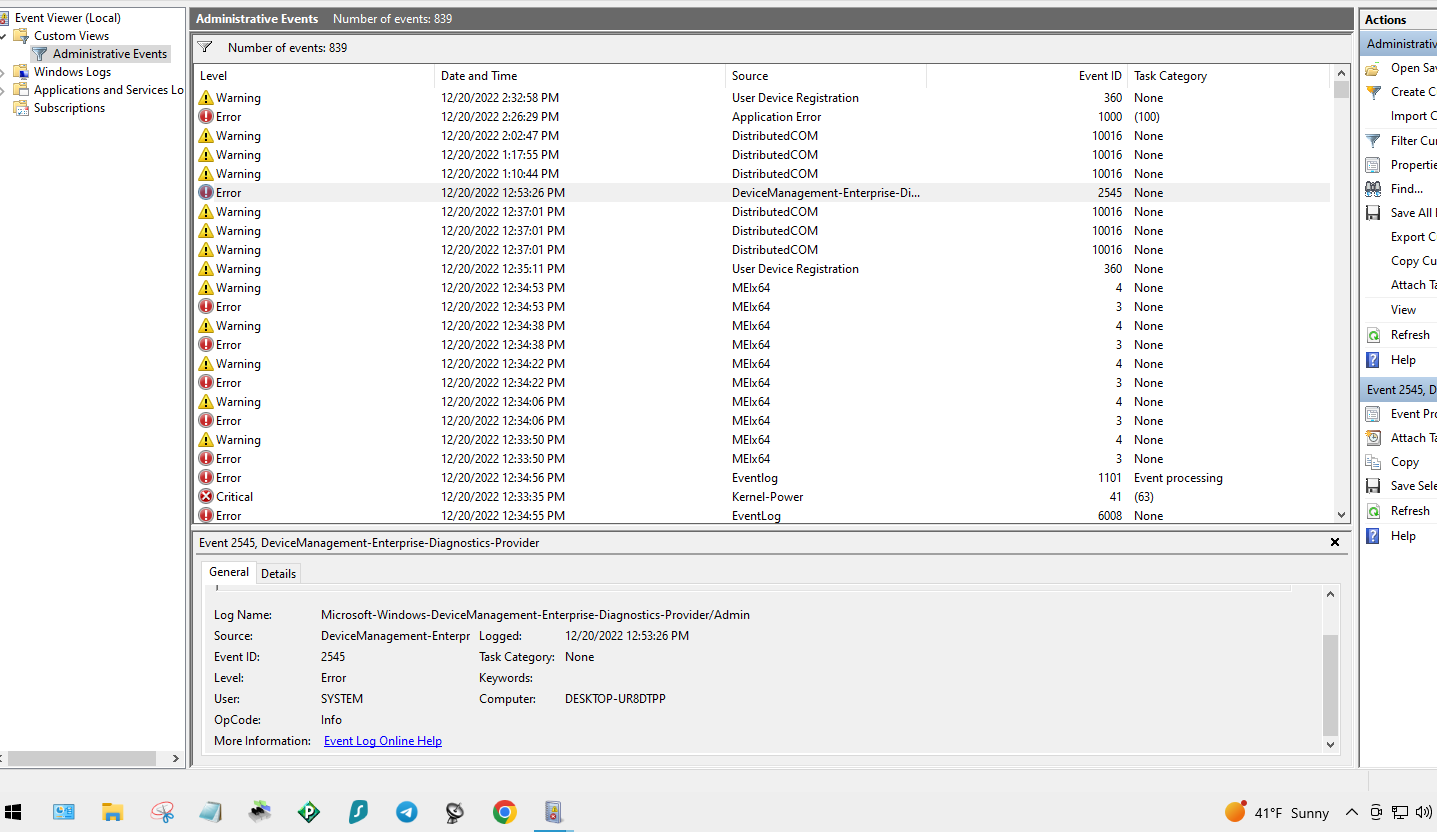Click the details pane scroll-down arrow
The height and width of the screenshot is (832, 1437).
pos(1330,744)
